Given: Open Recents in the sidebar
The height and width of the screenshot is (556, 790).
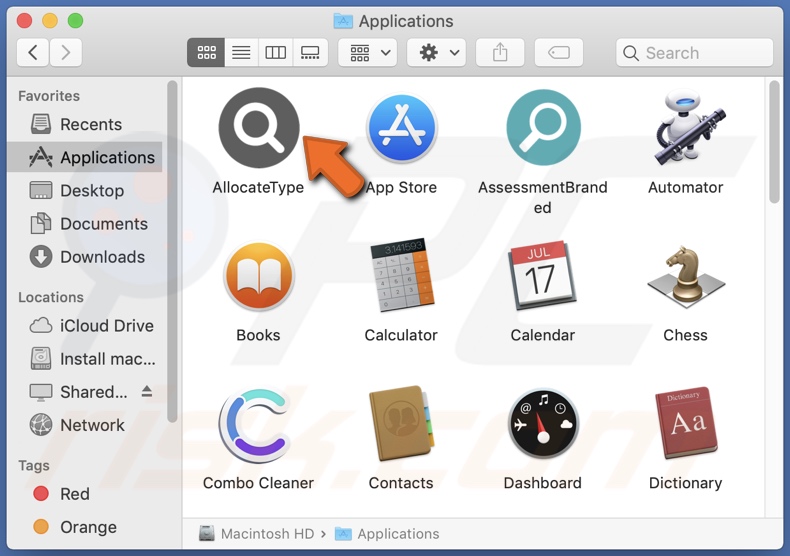Looking at the screenshot, I should pos(85,124).
